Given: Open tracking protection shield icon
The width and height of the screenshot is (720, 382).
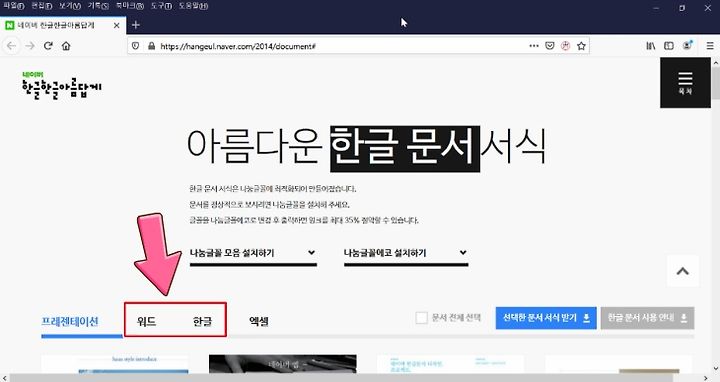Looking at the screenshot, I should (x=135, y=46).
